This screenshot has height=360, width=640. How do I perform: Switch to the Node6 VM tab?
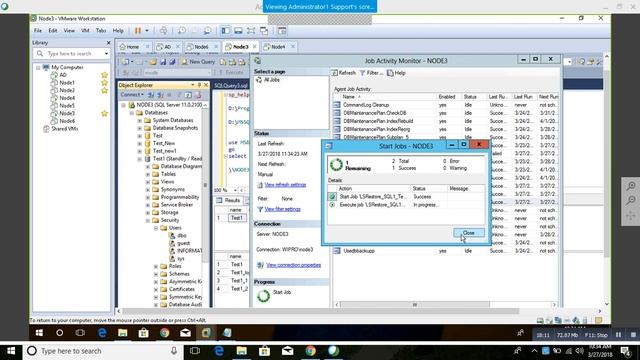tap(201, 47)
